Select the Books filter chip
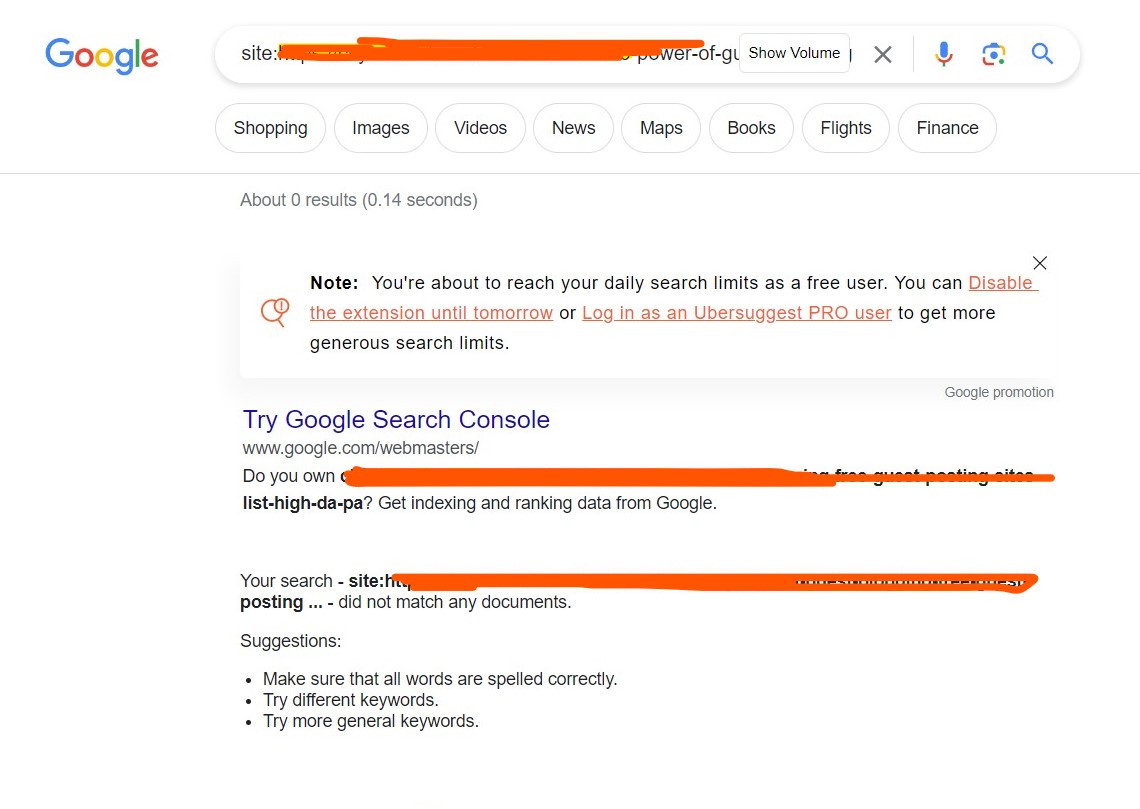The image size is (1140, 809). 751,128
